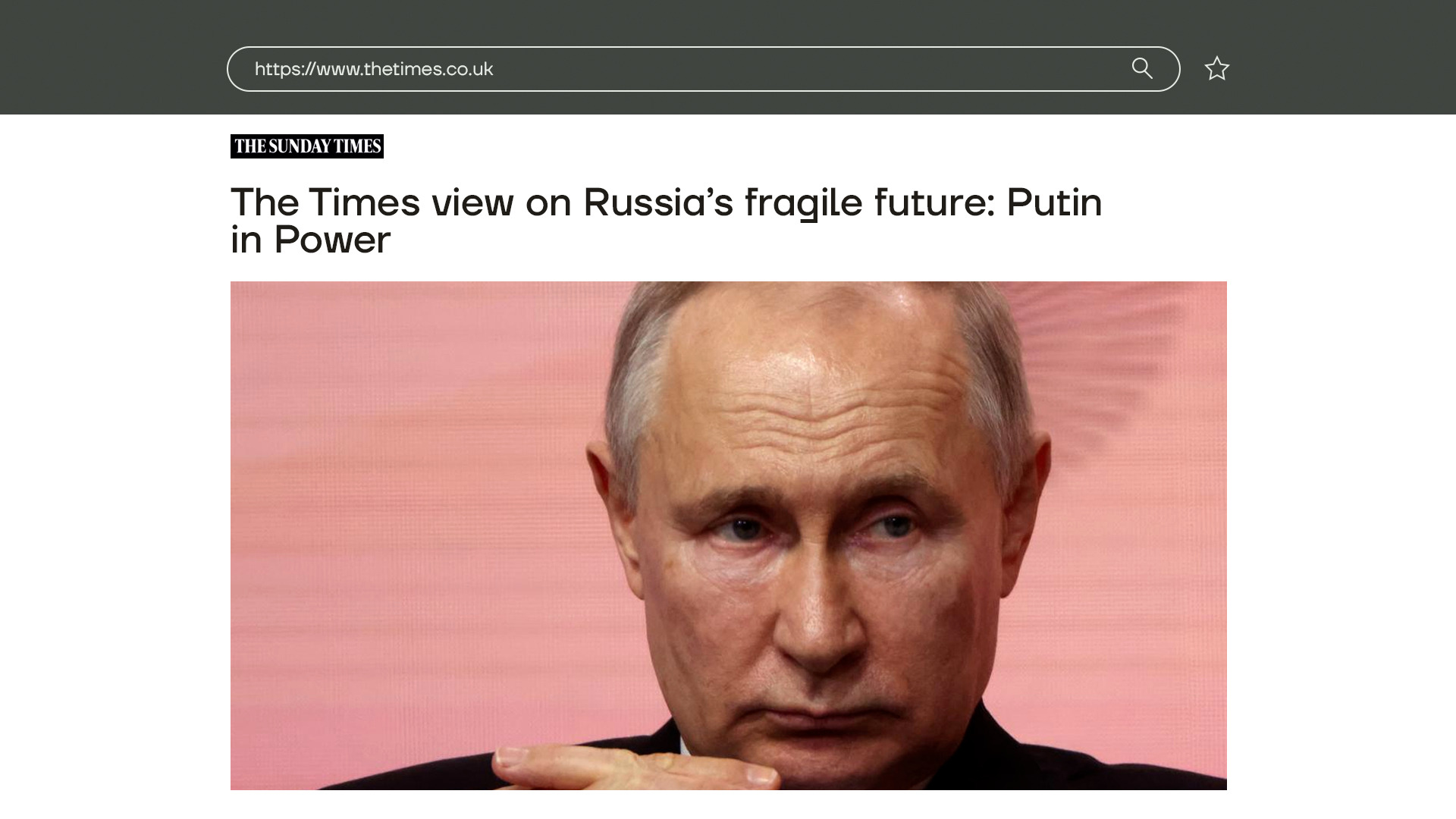Click the "https://" prefix in the URL
Screen dimensions: 1456x819
(285, 69)
